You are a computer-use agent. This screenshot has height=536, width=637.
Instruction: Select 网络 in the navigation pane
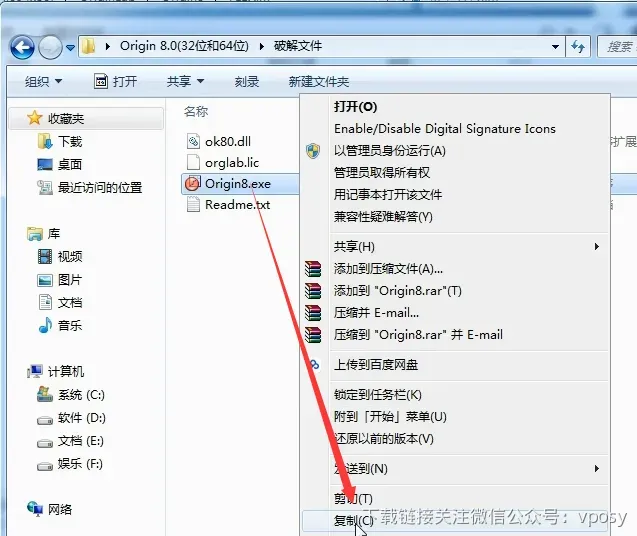pos(60,510)
